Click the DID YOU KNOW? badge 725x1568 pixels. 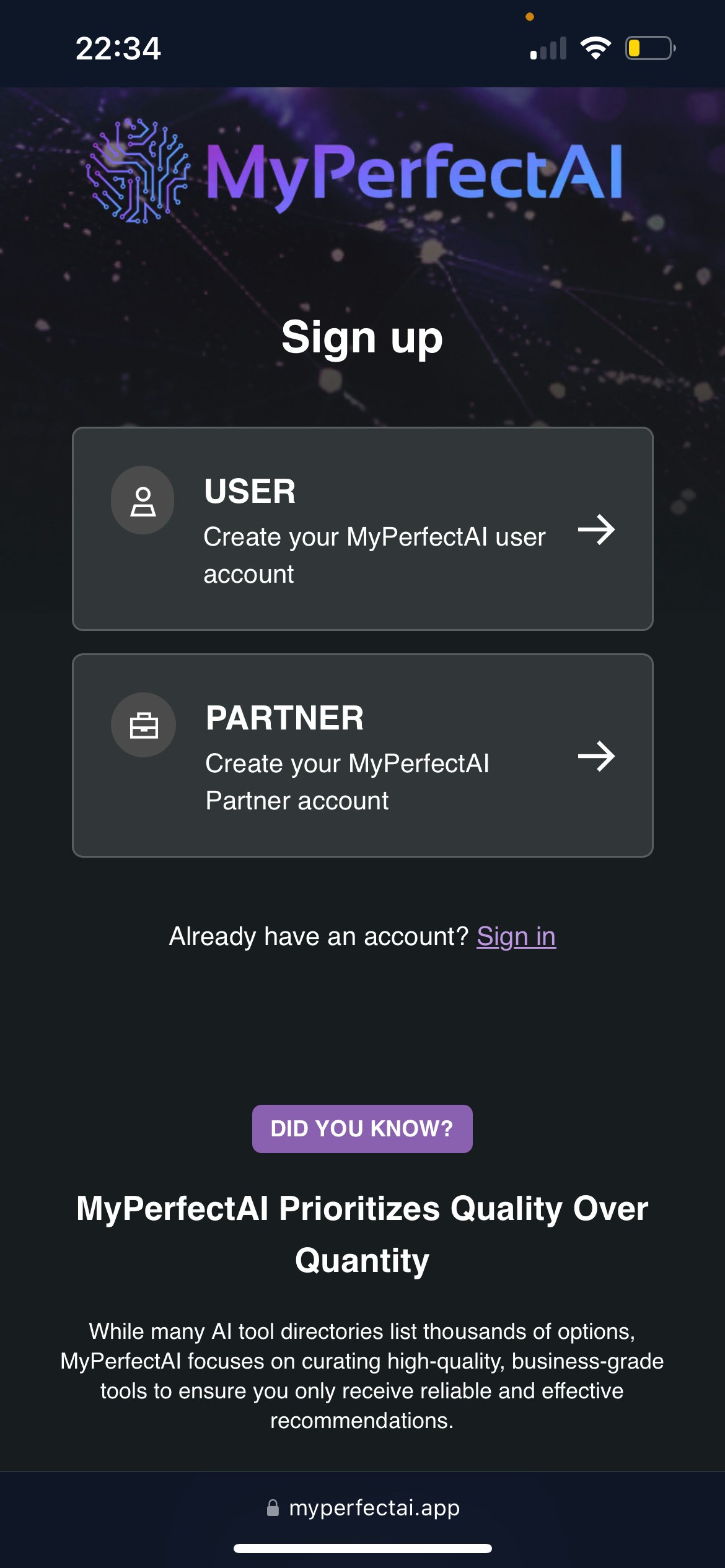[362, 1128]
